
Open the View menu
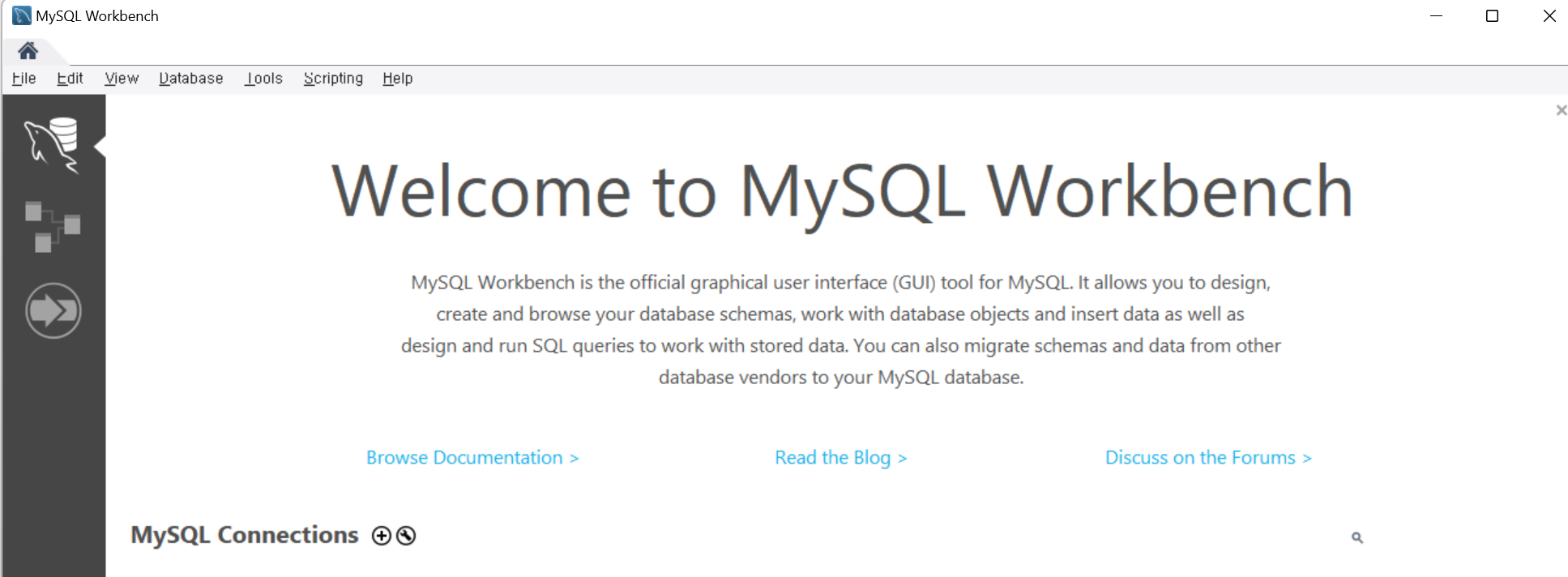coord(122,79)
